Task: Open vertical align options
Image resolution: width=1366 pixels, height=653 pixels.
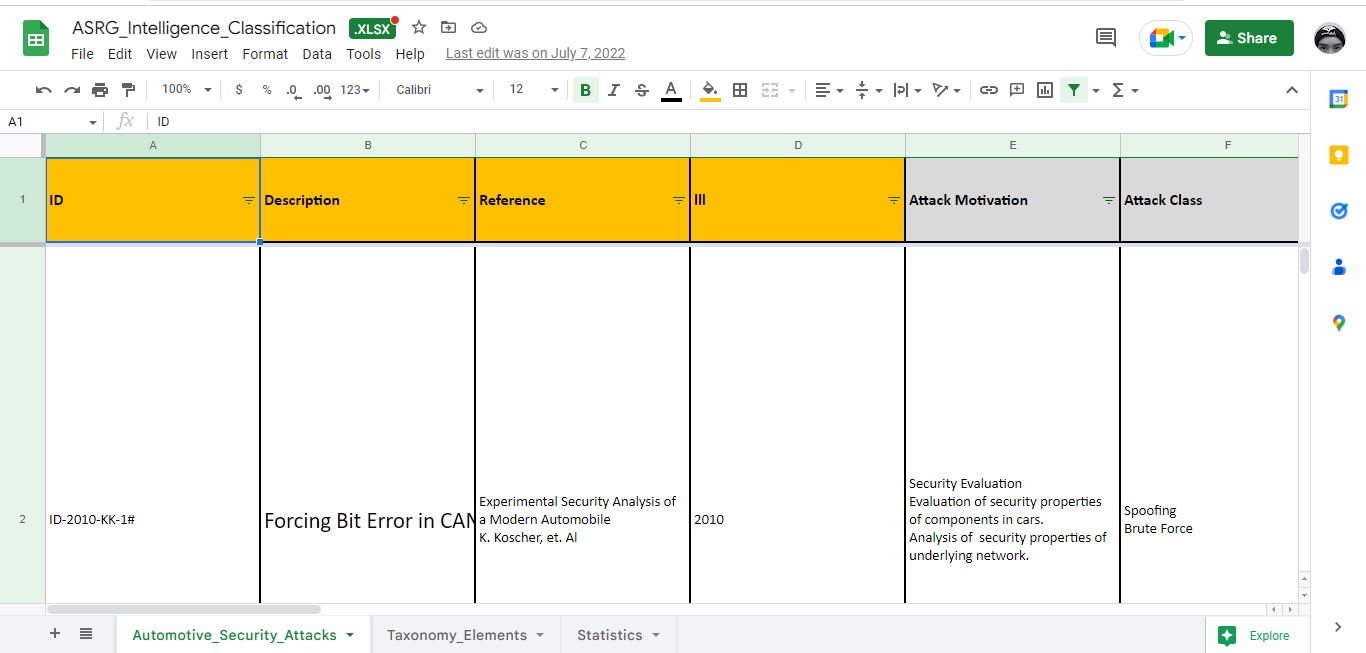Action: point(868,90)
